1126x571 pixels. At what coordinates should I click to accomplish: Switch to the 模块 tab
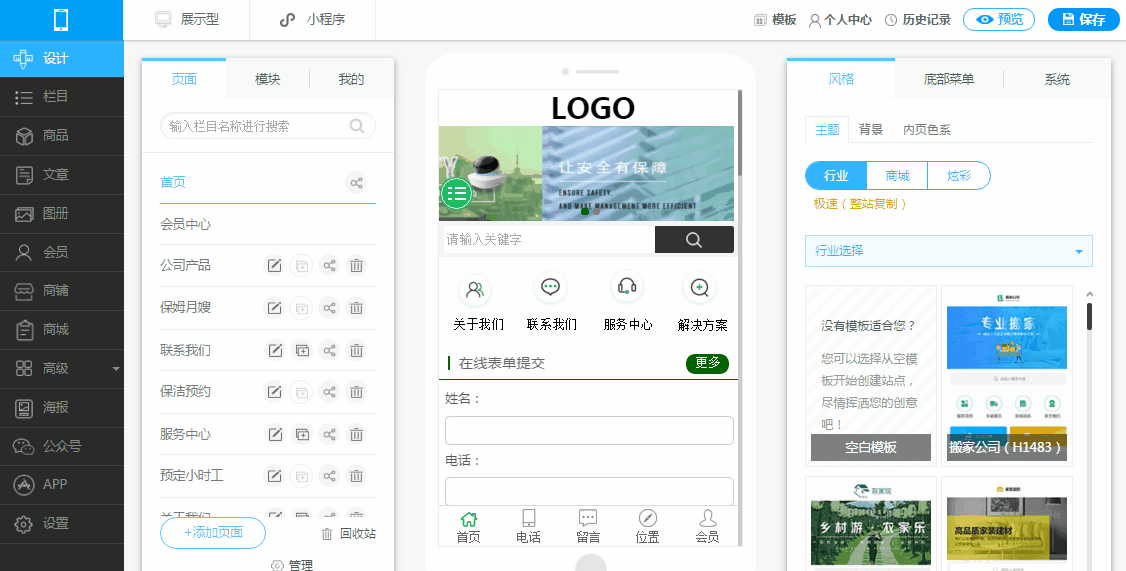[267, 79]
